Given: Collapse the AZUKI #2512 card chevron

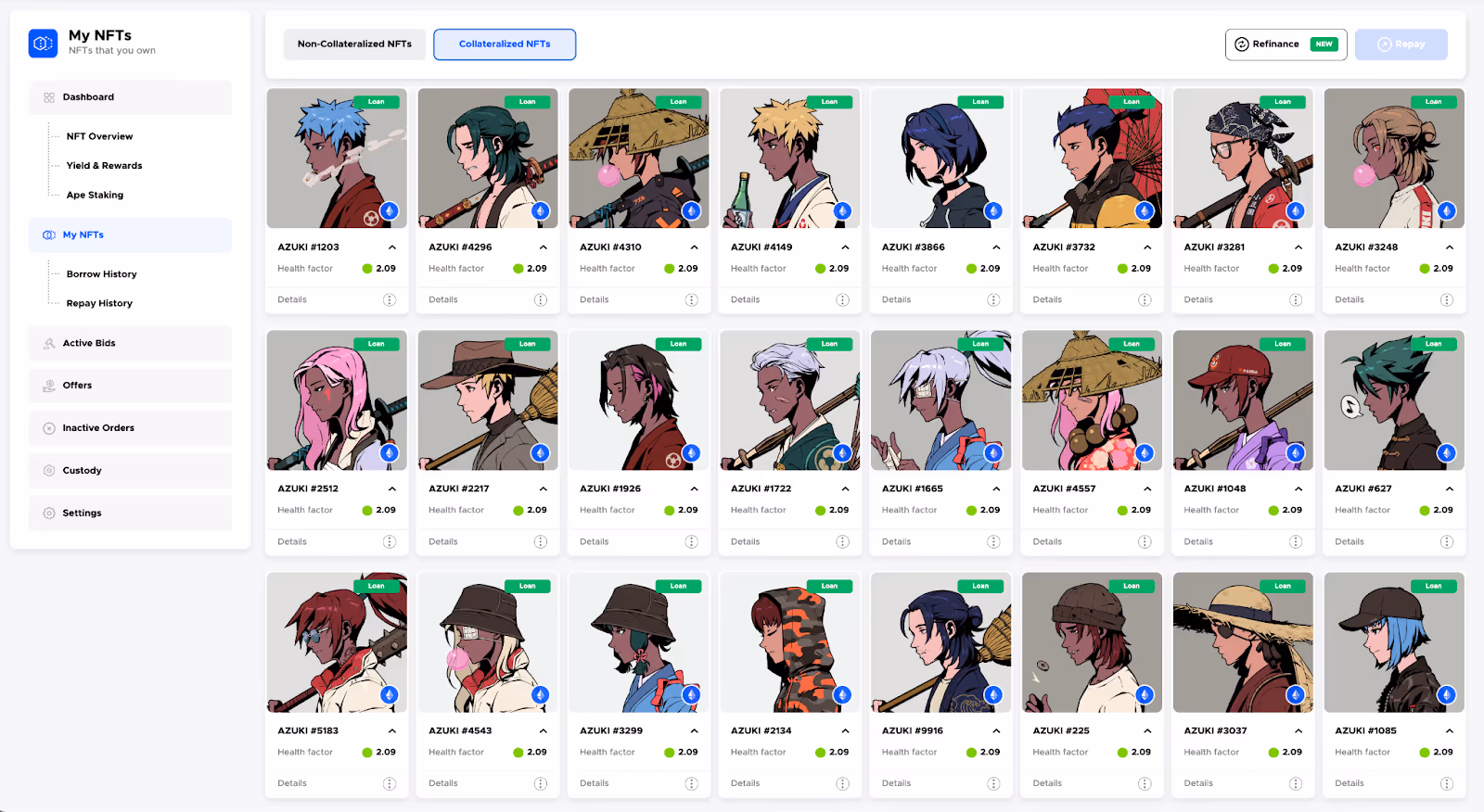Looking at the screenshot, I should pyautogui.click(x=392, y=488).
